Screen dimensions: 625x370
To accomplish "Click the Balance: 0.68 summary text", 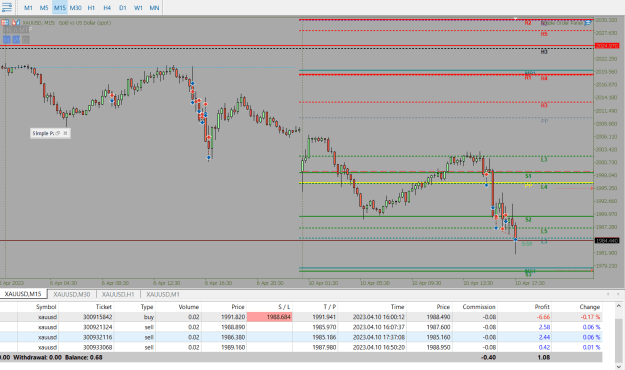I will (x=83, y=357).
